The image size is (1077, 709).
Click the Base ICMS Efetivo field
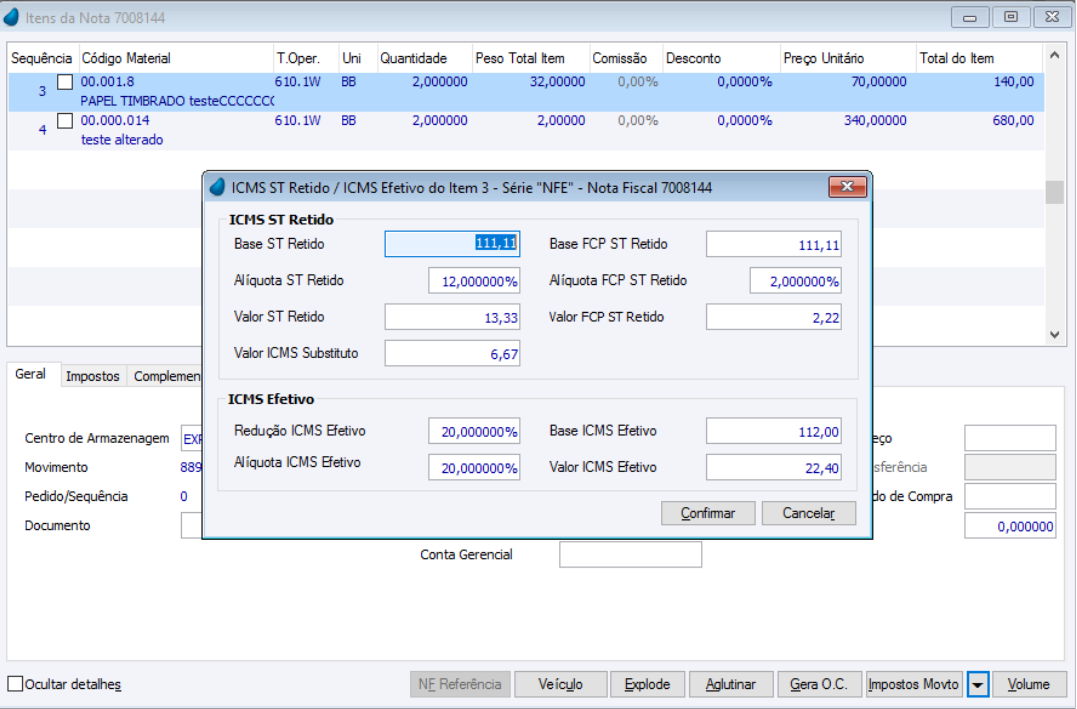point(773,431)
